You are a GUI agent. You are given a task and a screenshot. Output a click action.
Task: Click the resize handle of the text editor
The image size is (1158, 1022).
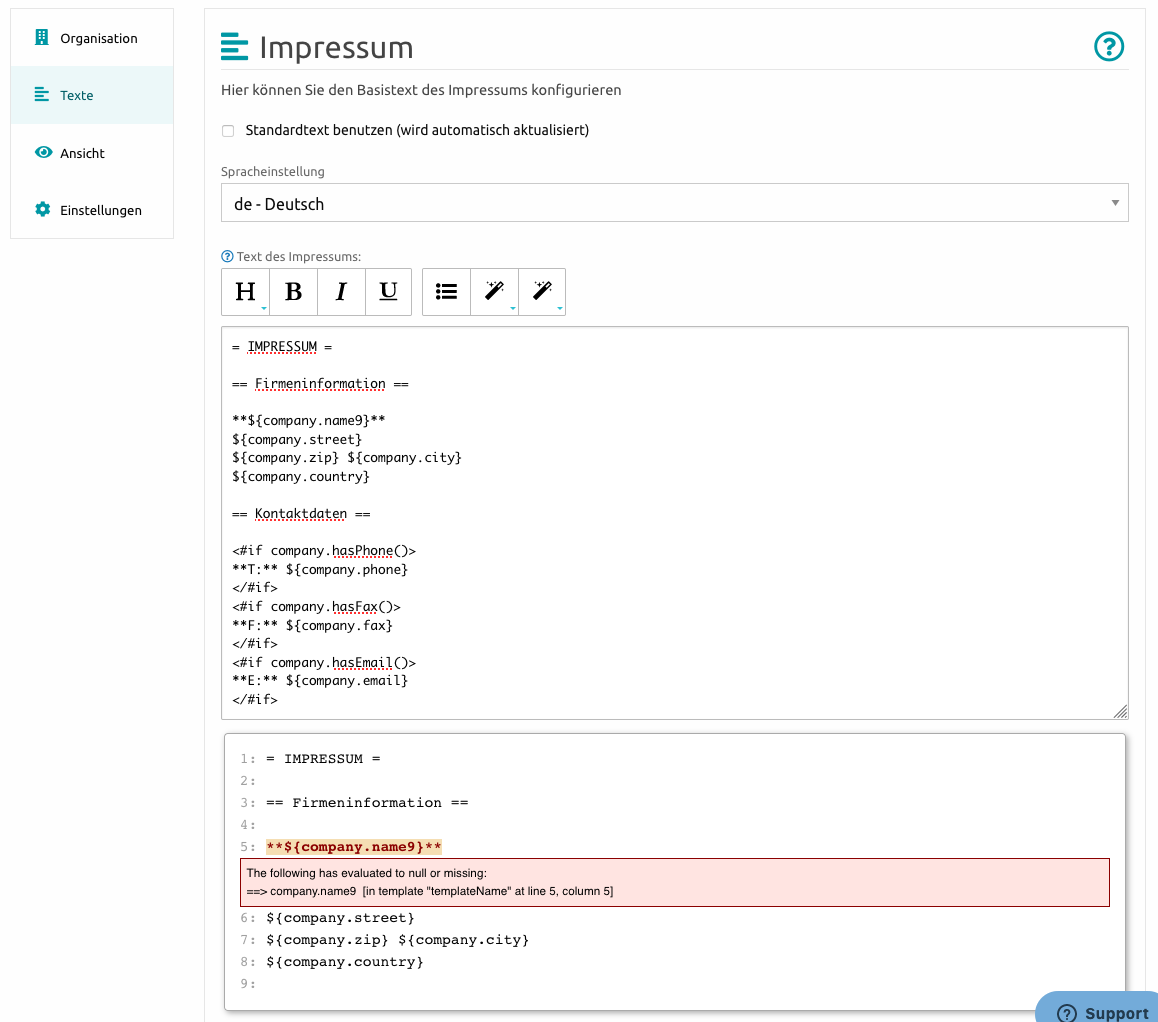1120,711
